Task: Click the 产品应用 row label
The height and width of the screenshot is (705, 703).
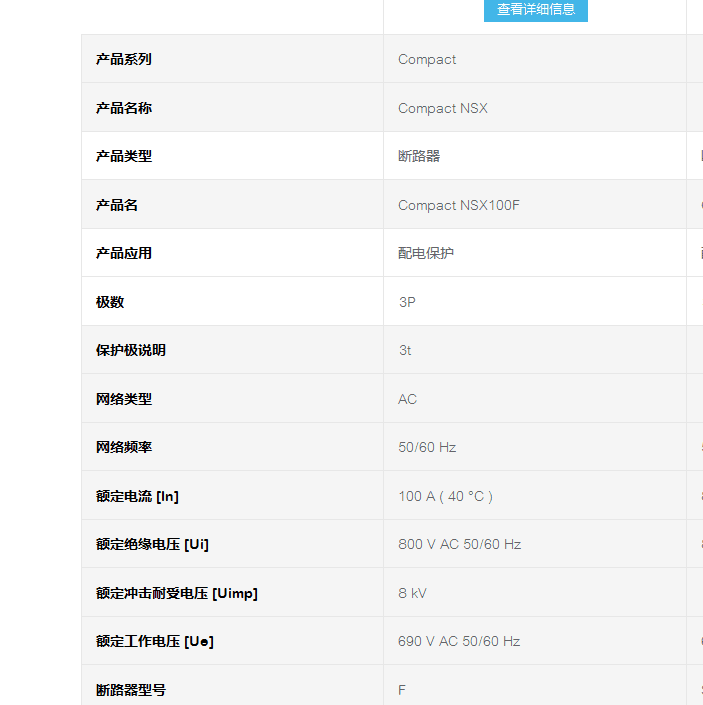Action: coord(124,253)
